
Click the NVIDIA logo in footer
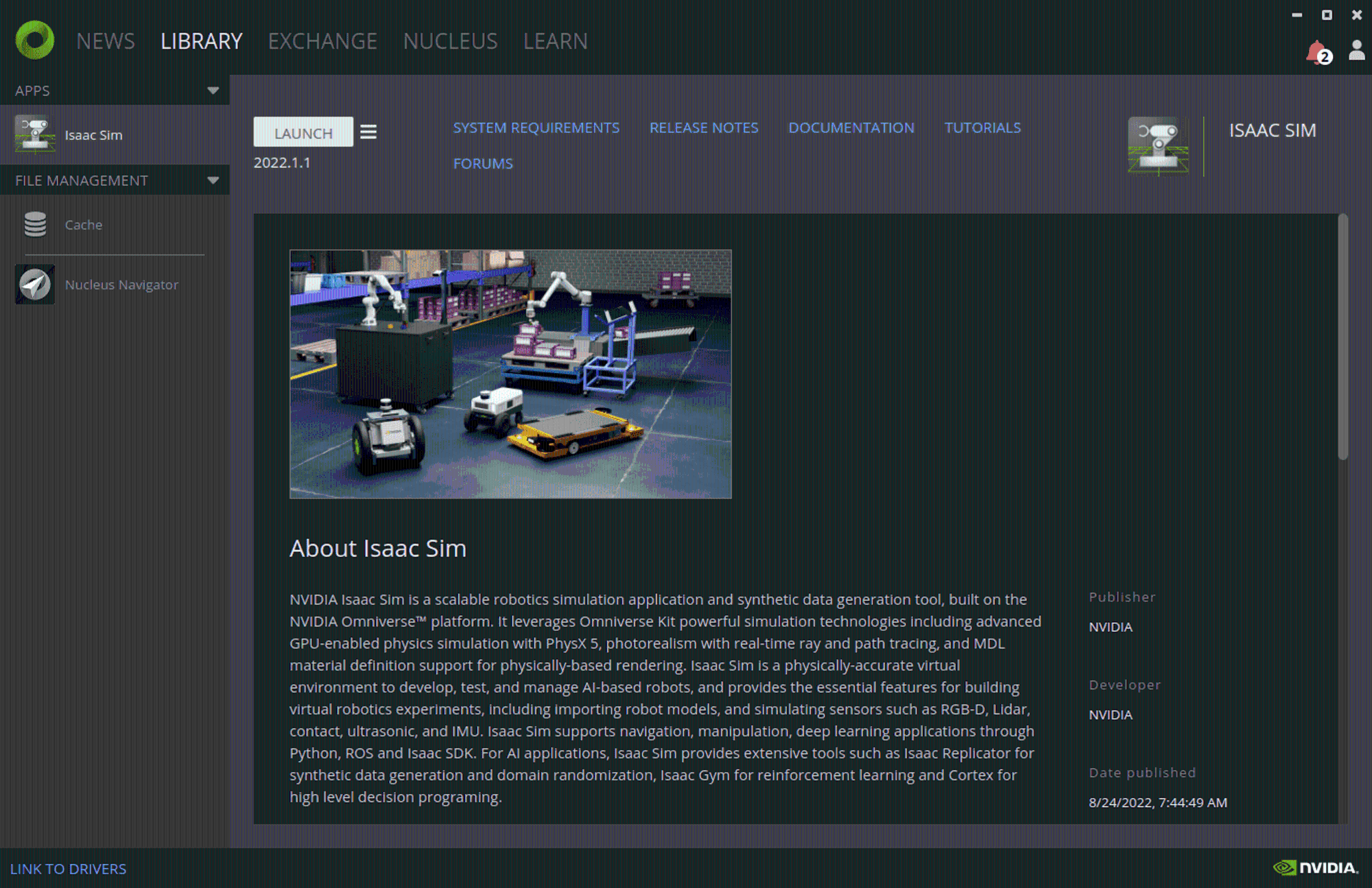click(x=1316, y=868)
